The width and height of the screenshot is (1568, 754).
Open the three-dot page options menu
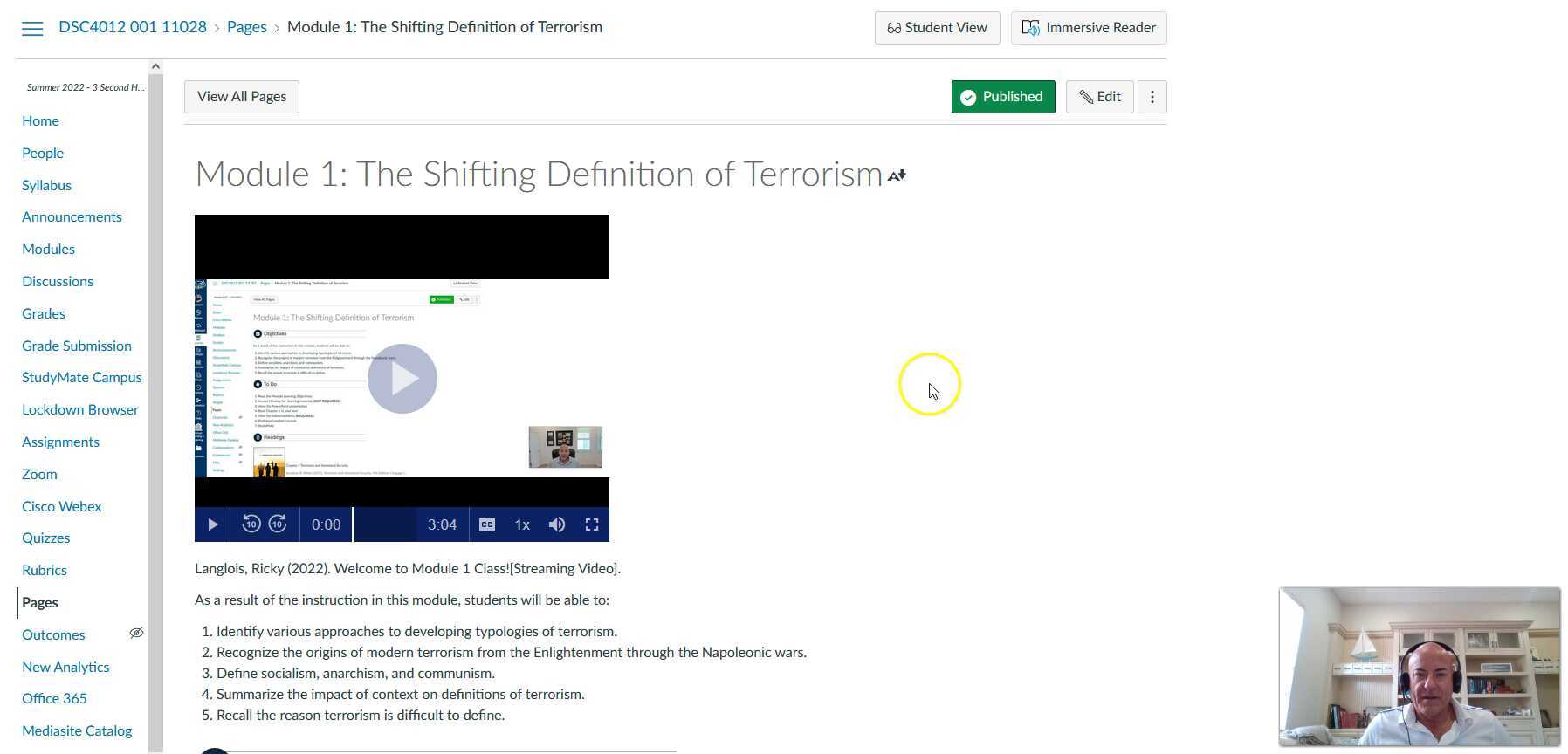point(1152,97)
